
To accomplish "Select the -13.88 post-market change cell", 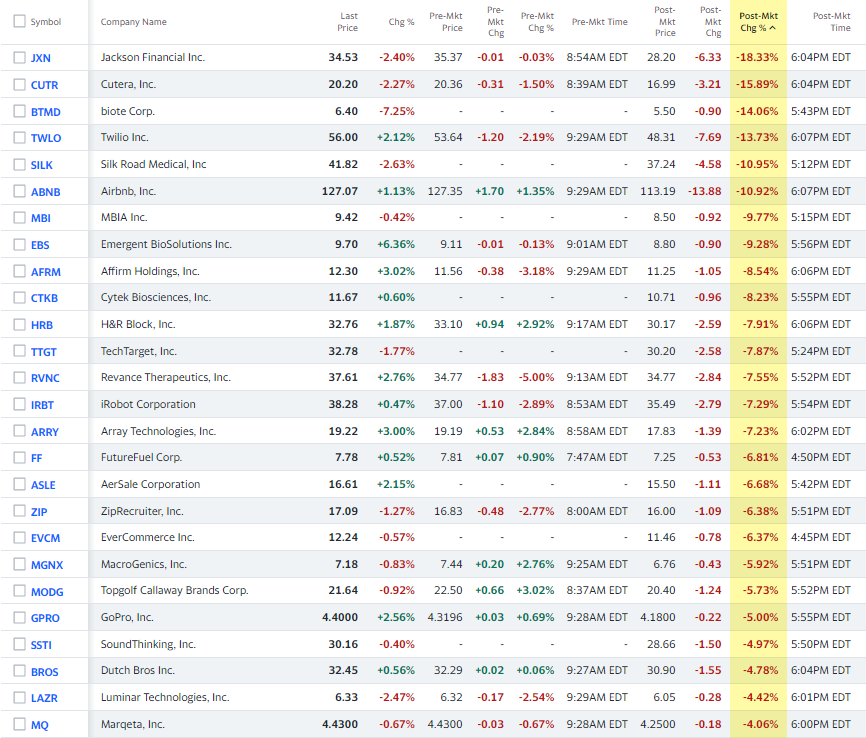I will pos(705,191).
